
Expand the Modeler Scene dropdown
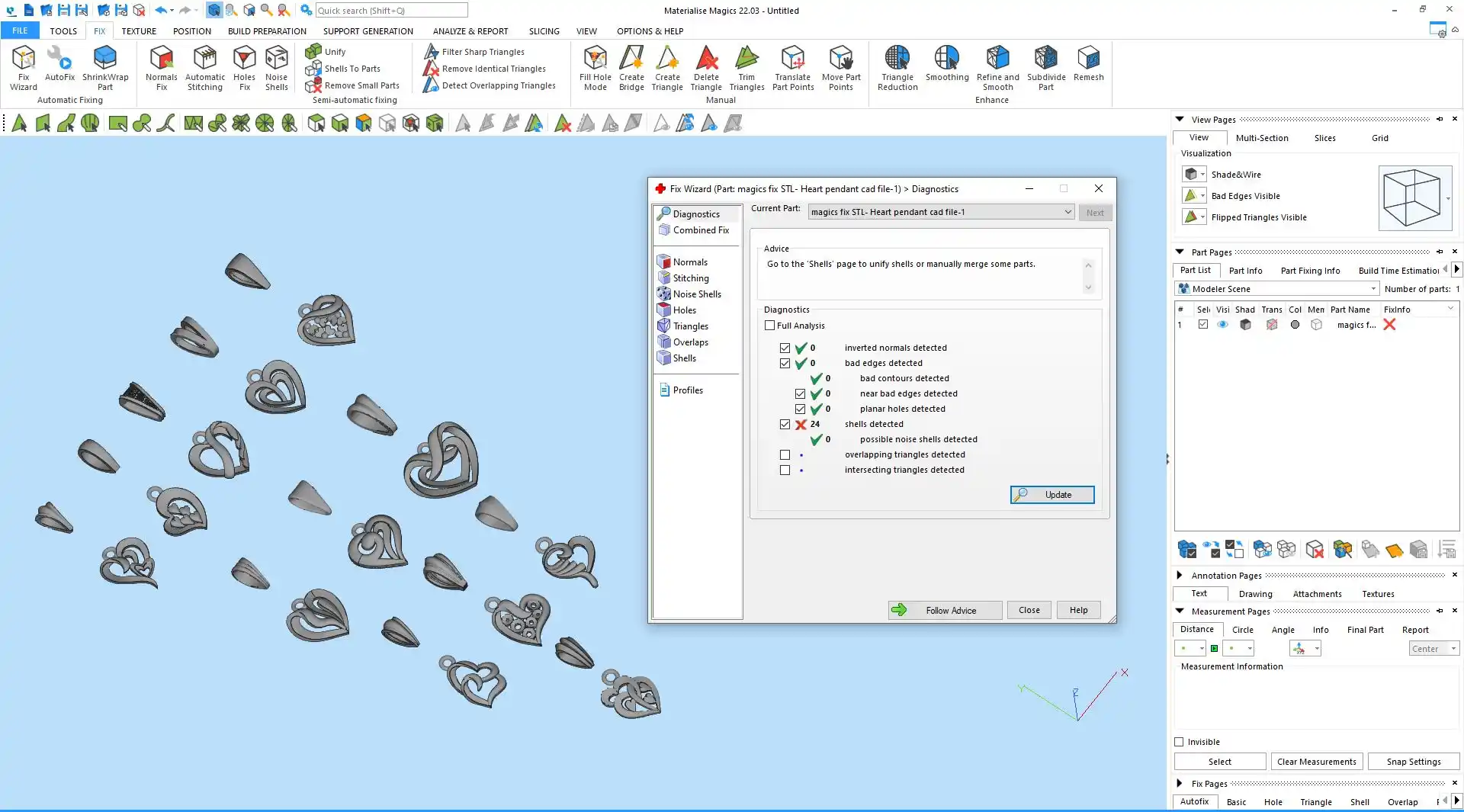tap(1373, 289)
